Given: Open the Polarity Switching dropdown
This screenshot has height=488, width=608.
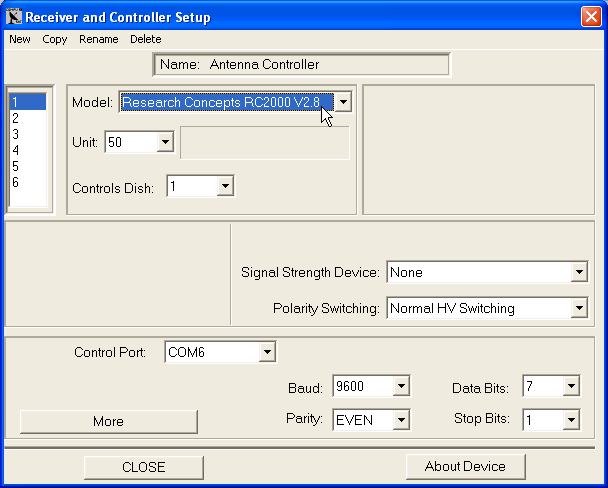Looking at the screenshot, I should click(487, 308).
